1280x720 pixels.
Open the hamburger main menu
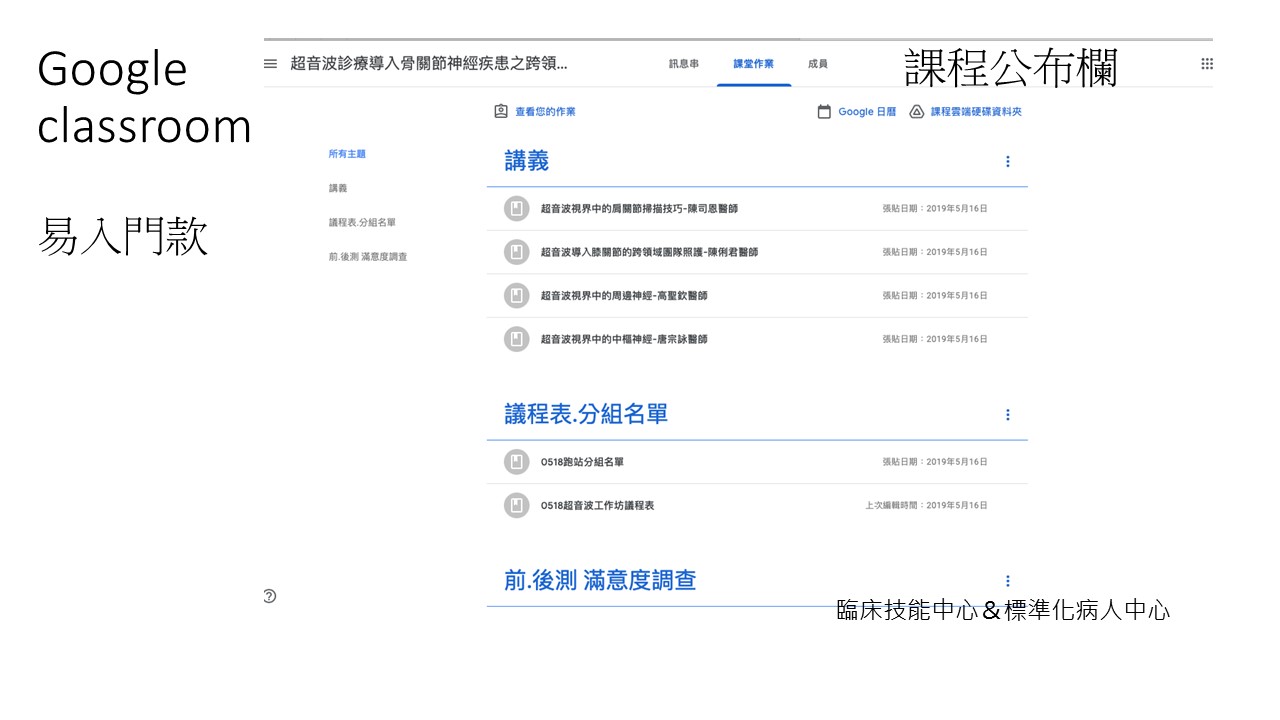(270, 64)
